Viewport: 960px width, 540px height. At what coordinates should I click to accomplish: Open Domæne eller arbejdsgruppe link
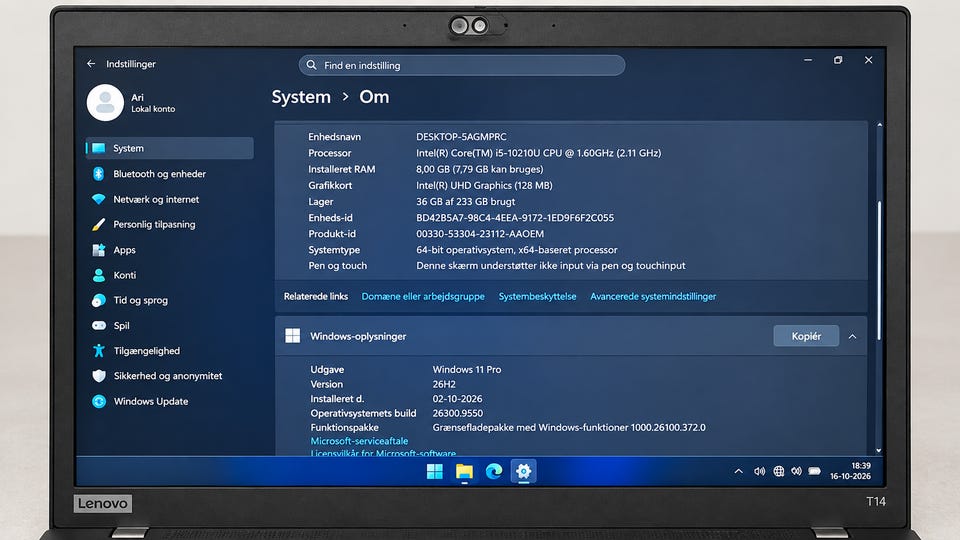[422, 296]
